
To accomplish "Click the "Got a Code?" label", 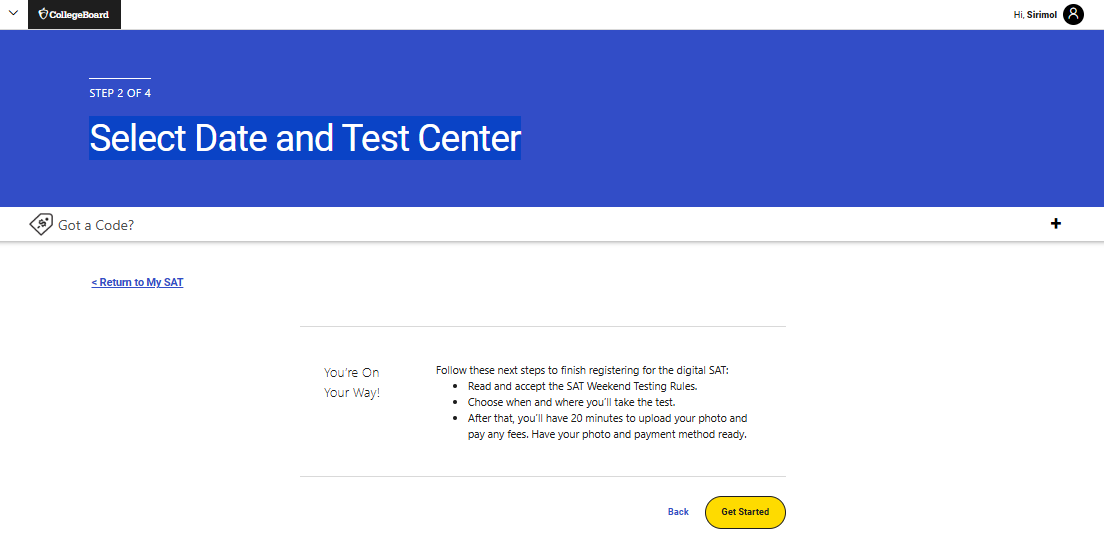I will point(96,225).
